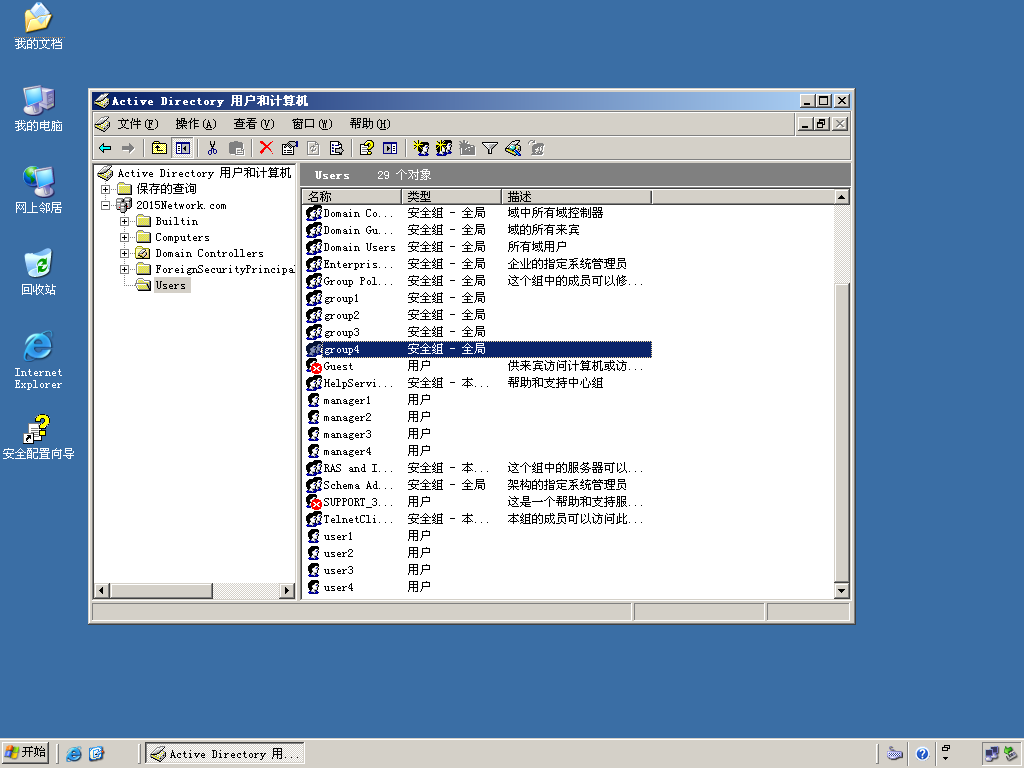Open the 帮助(H) menu
This screenshot has height=768, width=1024.
click(x=370, y=124)
